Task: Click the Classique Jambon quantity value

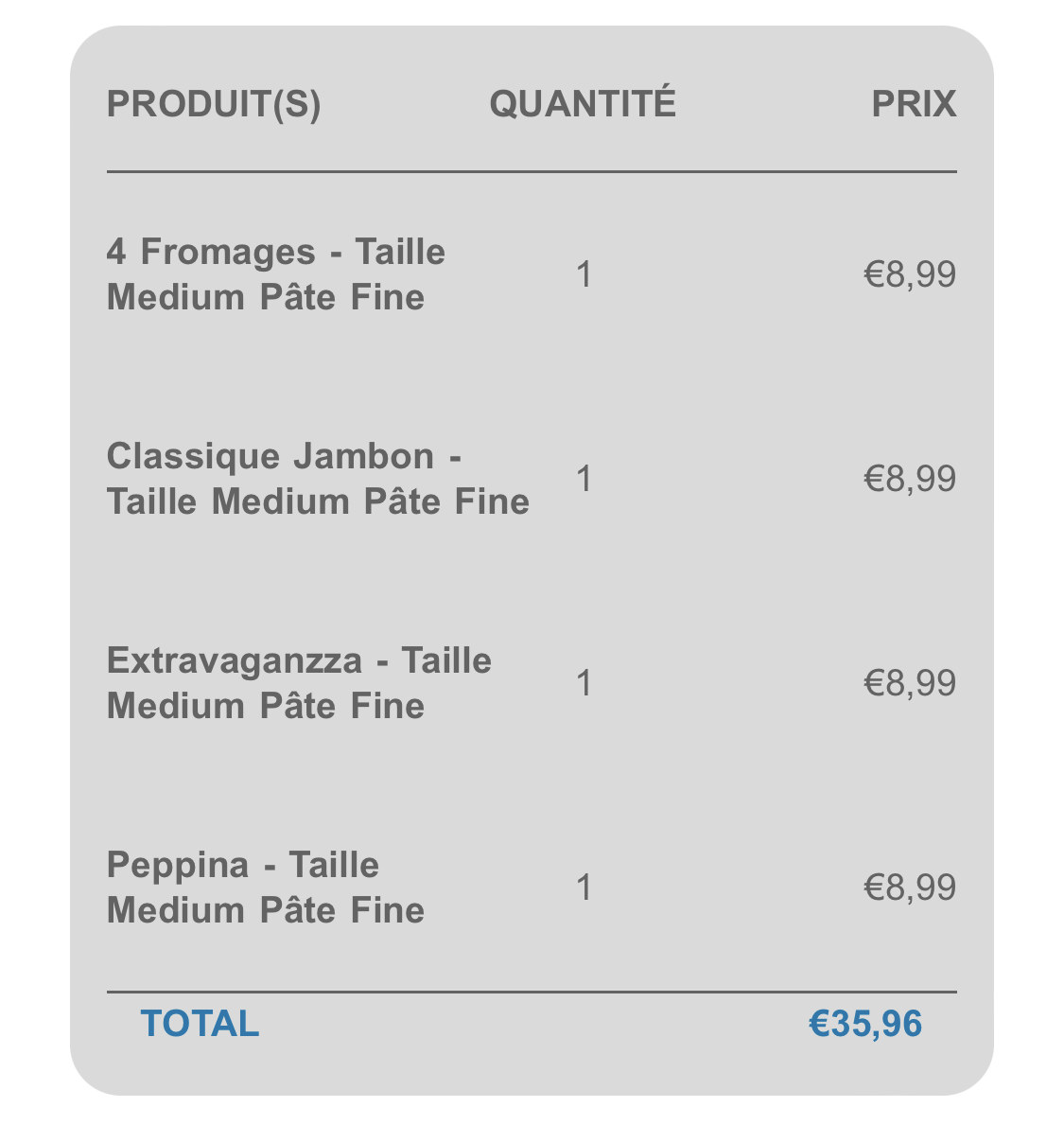Action: (584, 480)
